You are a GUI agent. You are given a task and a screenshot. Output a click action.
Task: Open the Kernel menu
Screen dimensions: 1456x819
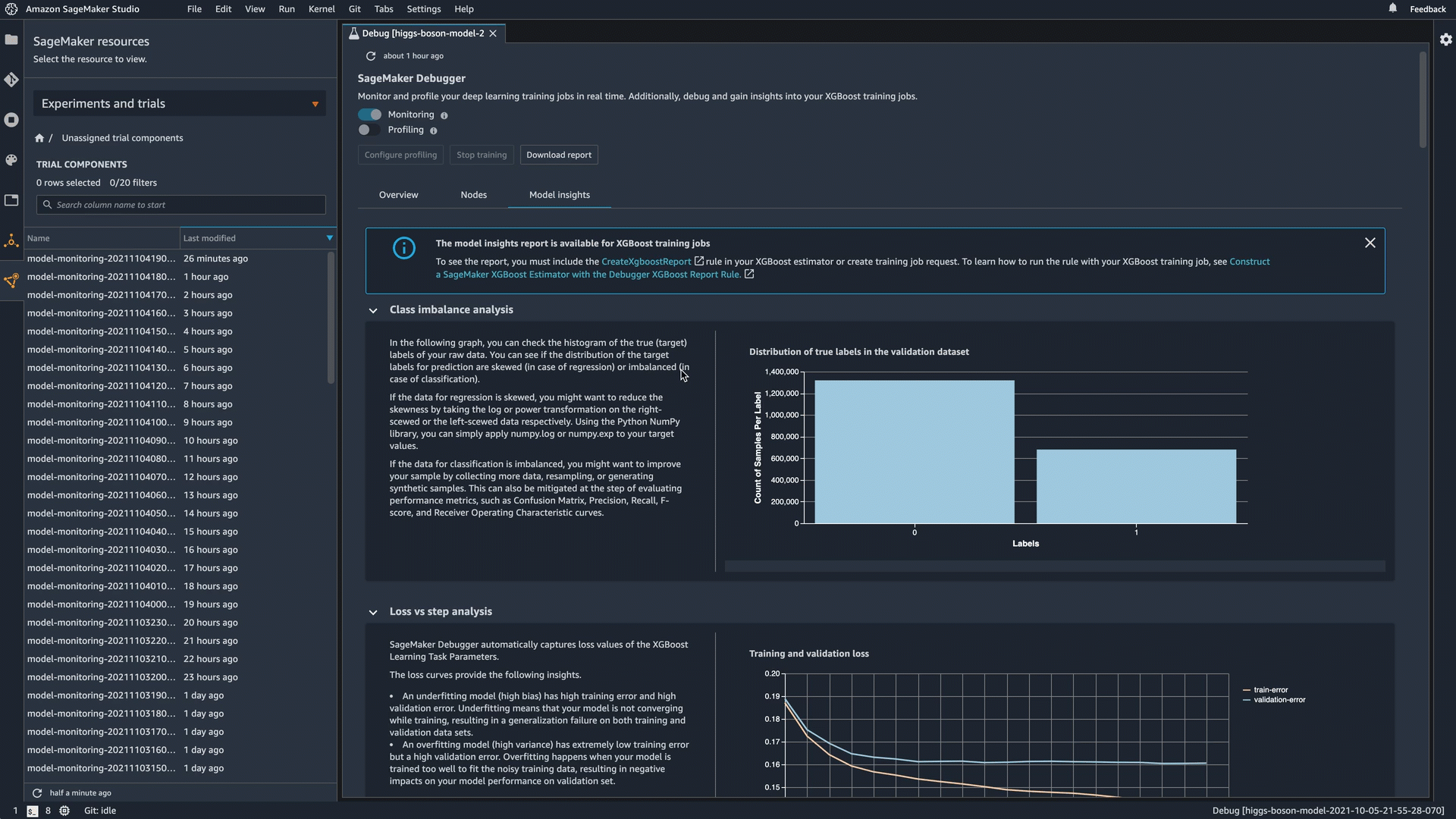321,9
